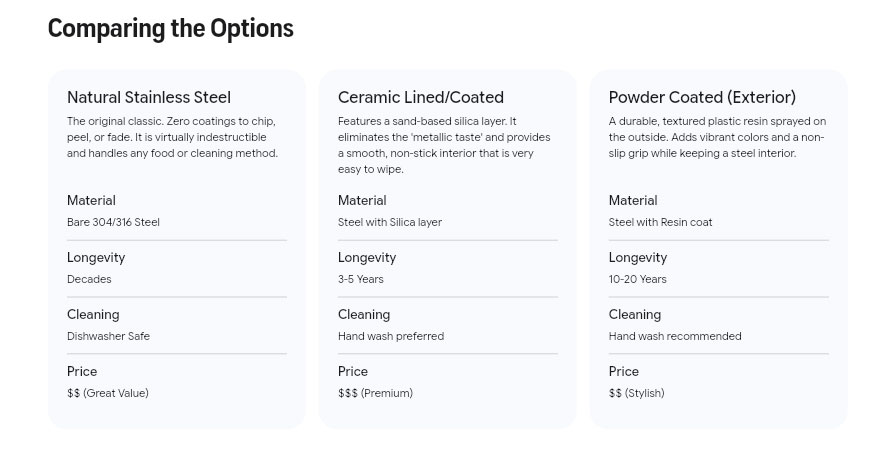This screenshot has height=450, width=884.
Task: Select the "3-5 Years" longevity value
Action: tap(361, 279)
